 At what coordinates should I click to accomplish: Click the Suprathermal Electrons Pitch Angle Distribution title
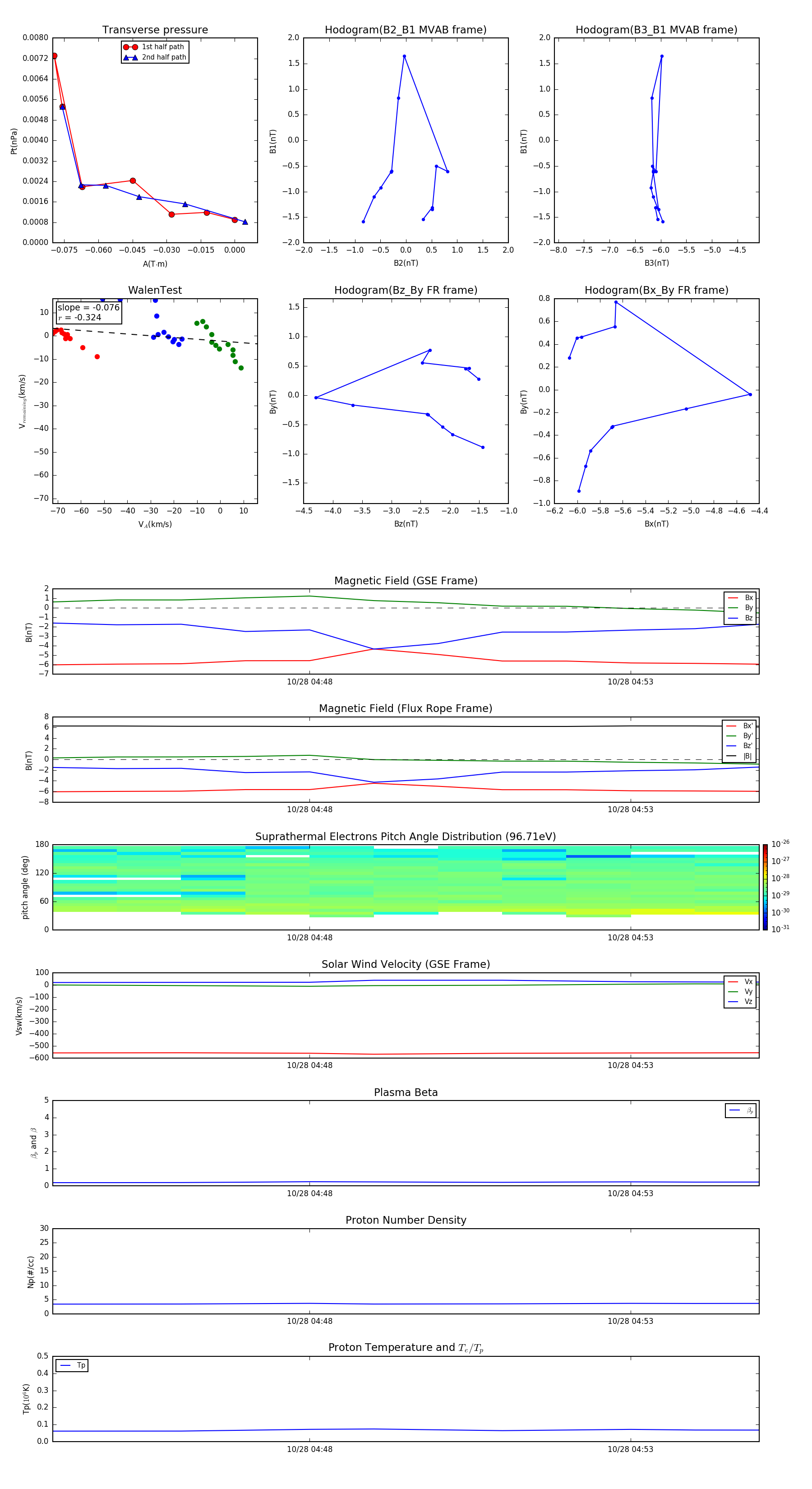pos(406,837)
